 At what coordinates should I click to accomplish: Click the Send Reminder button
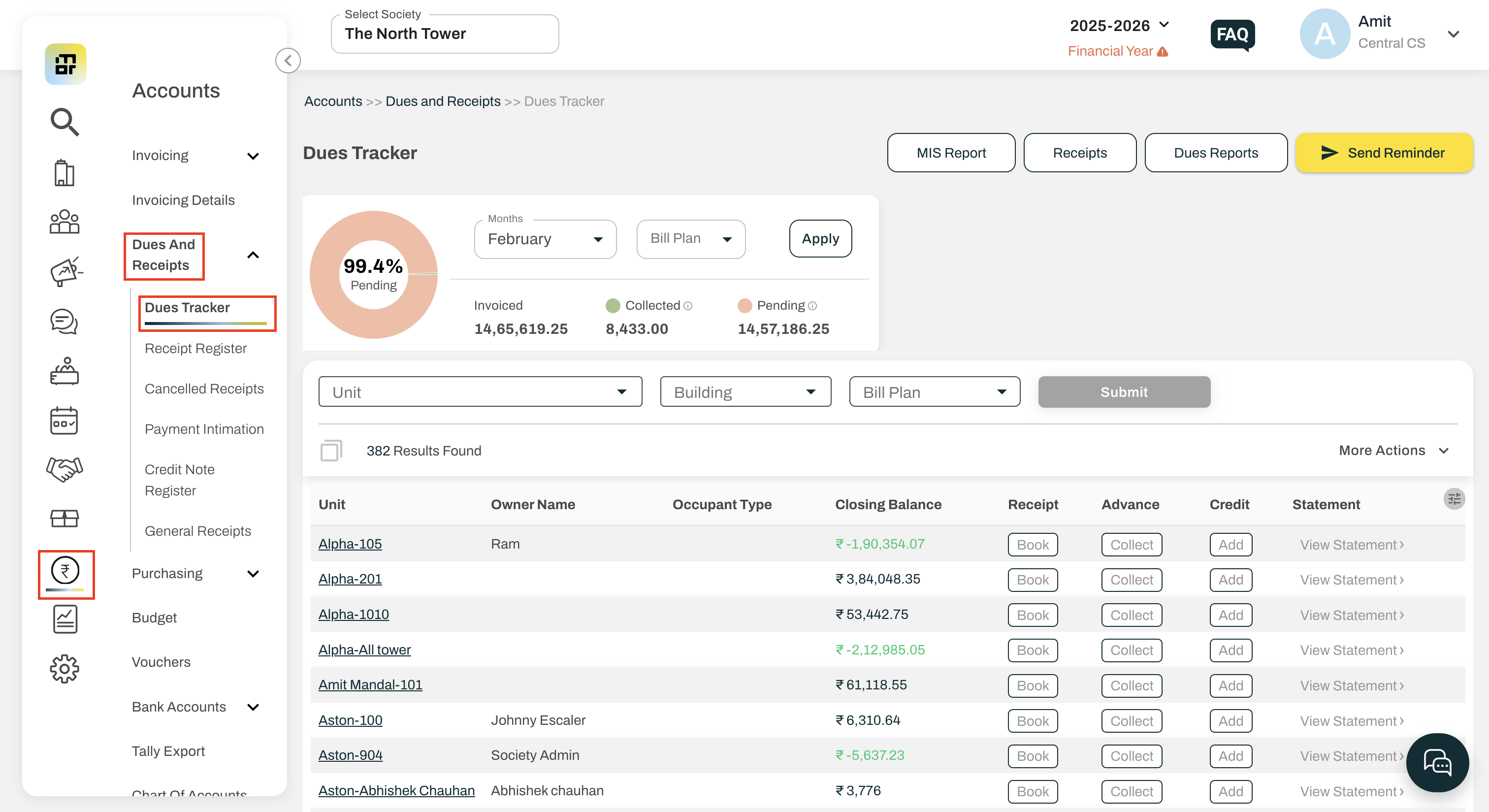tap(1384, 153)
